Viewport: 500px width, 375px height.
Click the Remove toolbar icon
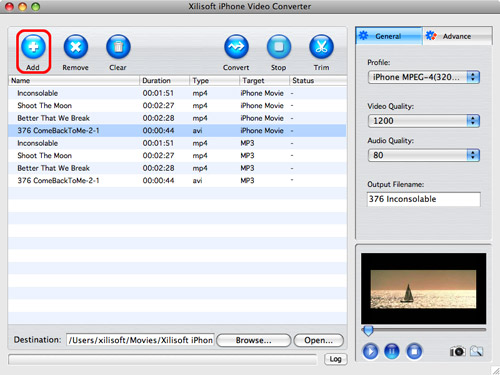pos(76,47)
